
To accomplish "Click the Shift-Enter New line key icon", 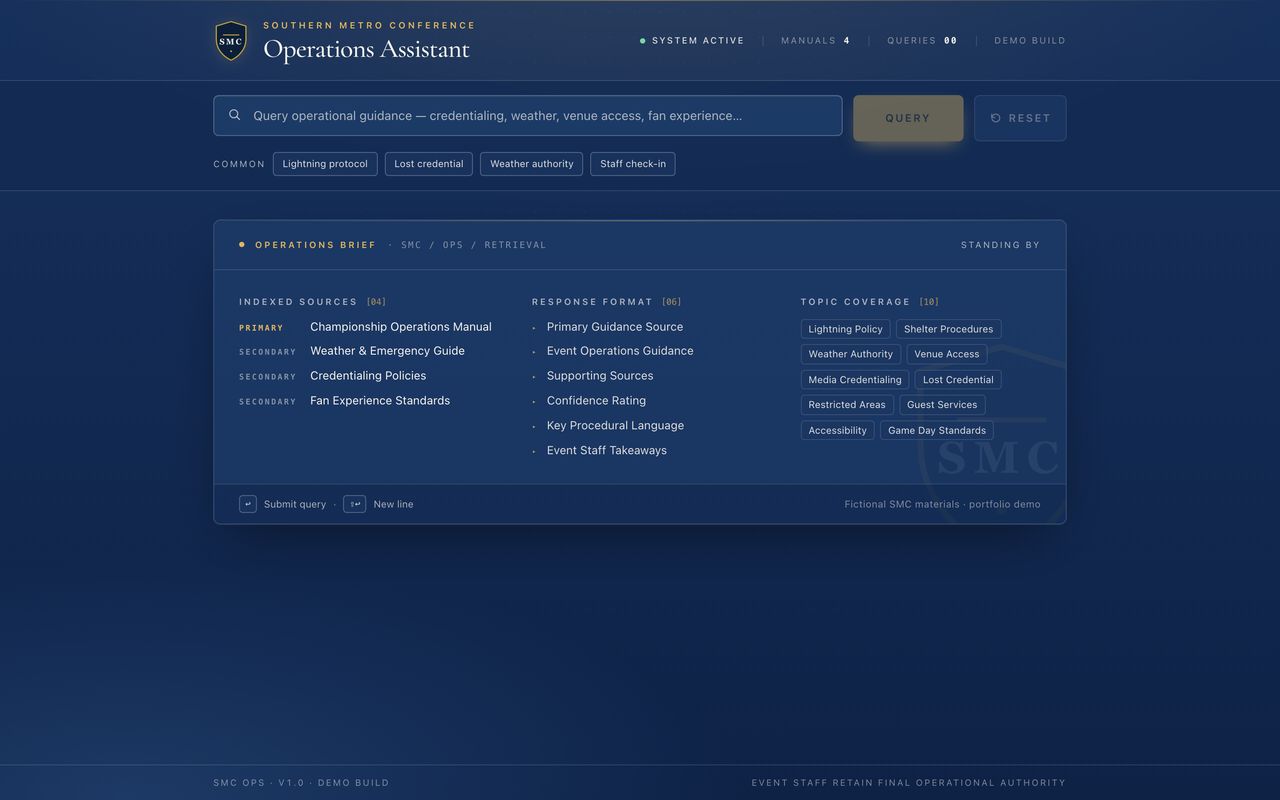I will [x=354, y=504].
